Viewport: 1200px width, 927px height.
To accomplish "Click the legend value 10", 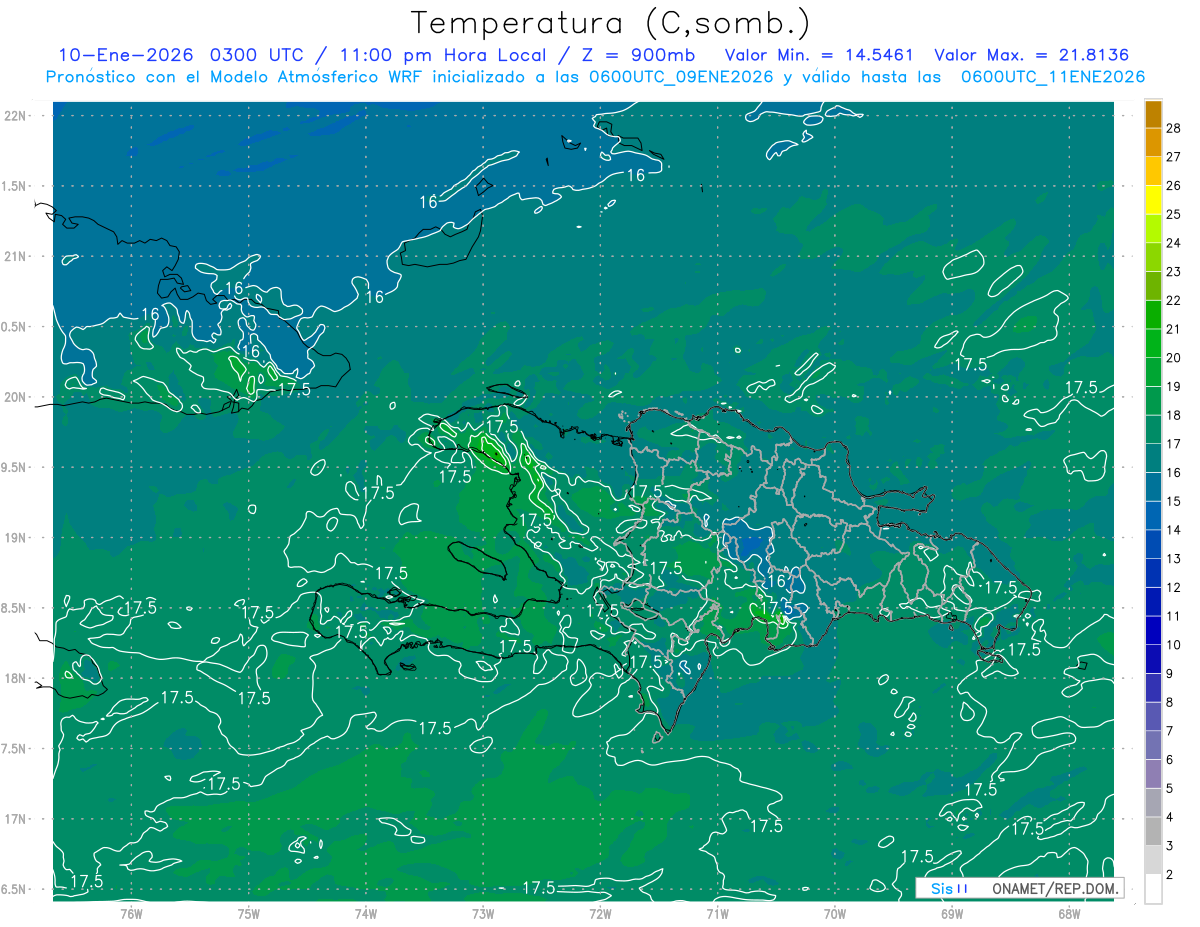I will [x=1174, y=645].
